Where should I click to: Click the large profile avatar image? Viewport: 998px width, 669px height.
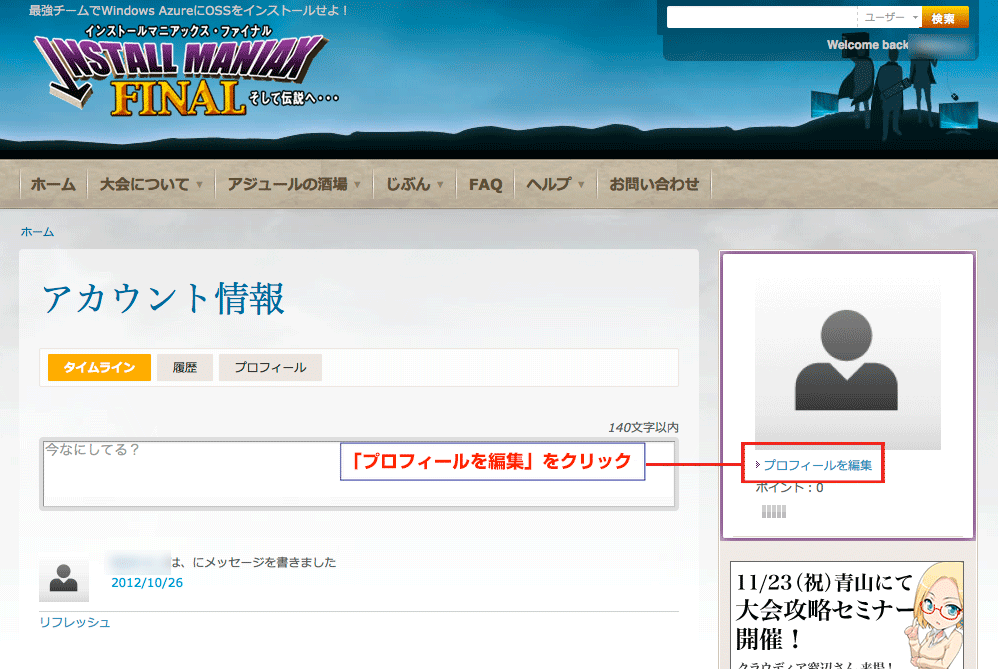tap(847, 363)
